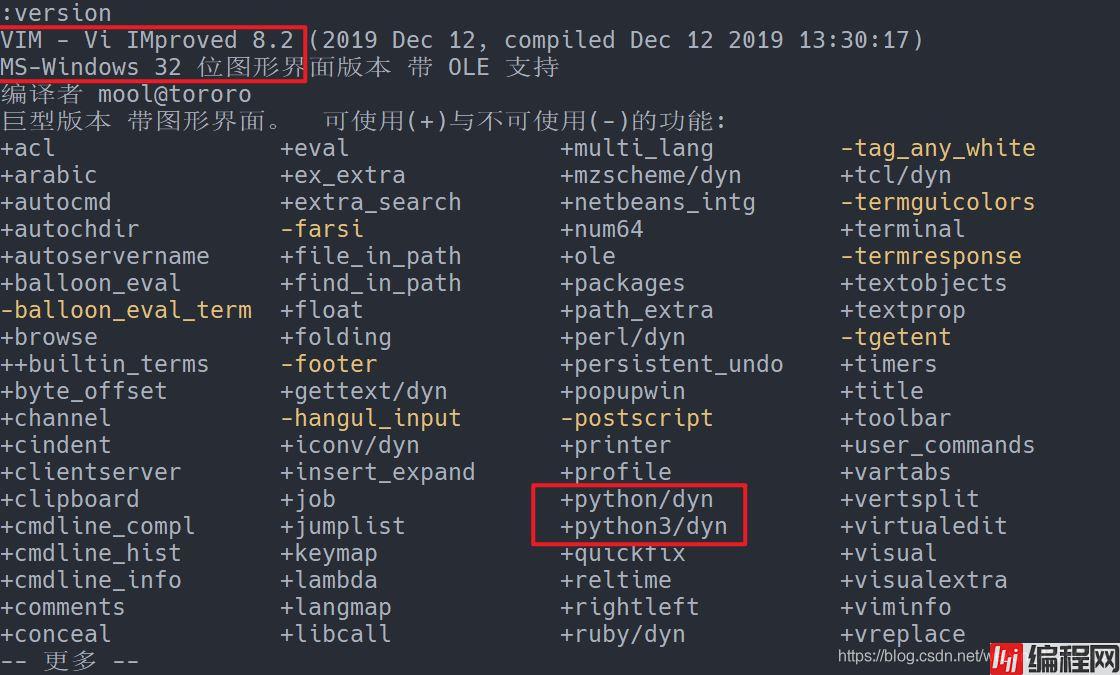Click the mool@tororo compiler name
The image size is (1120, 675).
tap(174, 94)
